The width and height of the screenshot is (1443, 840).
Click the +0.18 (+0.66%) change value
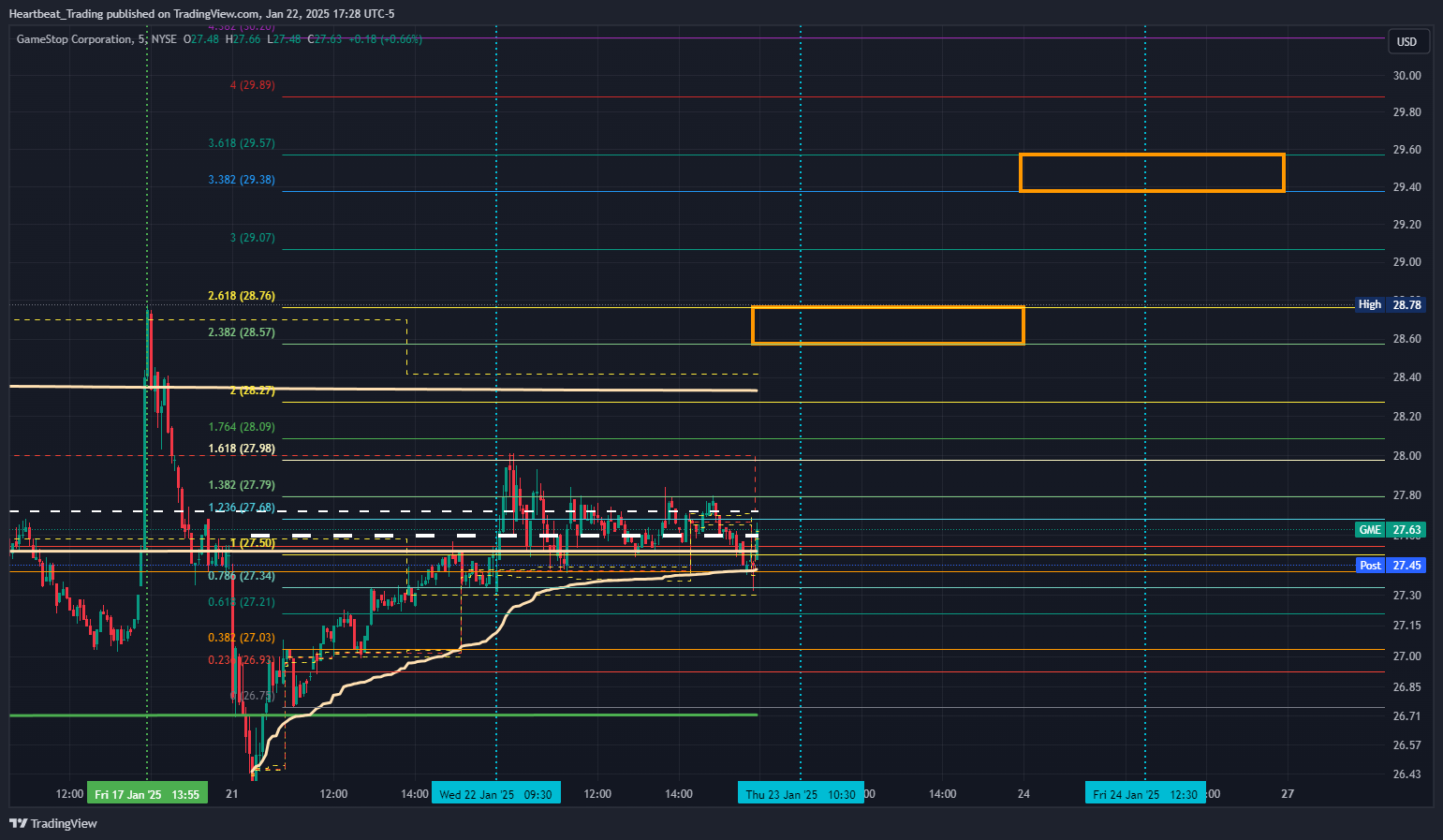point(385,39)
